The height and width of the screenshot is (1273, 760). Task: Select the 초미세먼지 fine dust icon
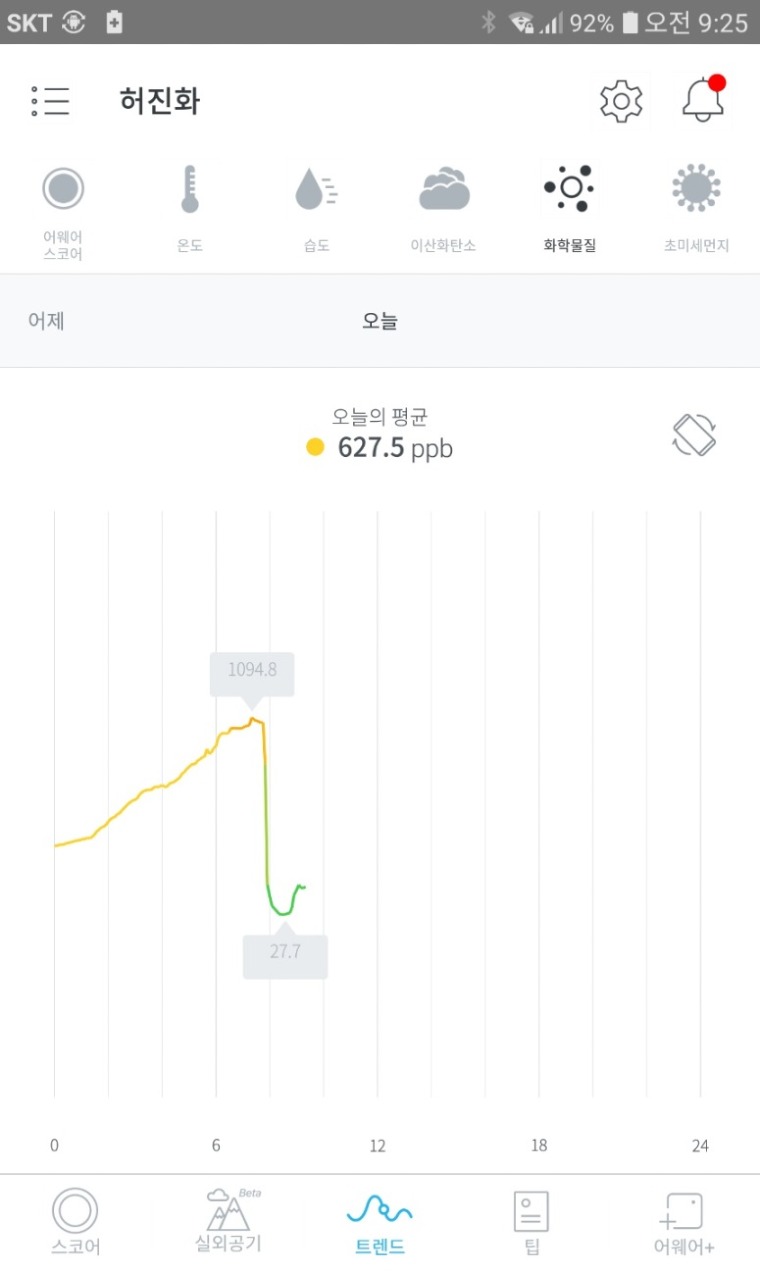click(x=696, y=188)
